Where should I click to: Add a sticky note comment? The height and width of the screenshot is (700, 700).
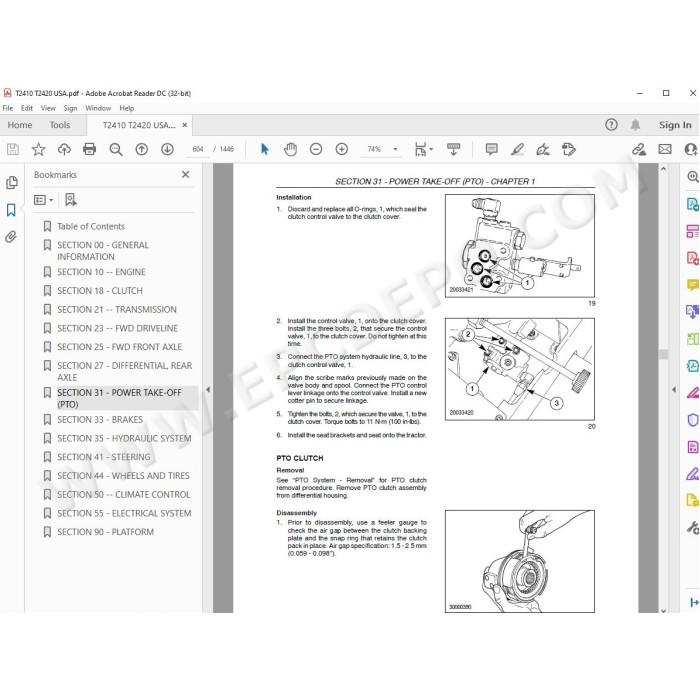492,149
